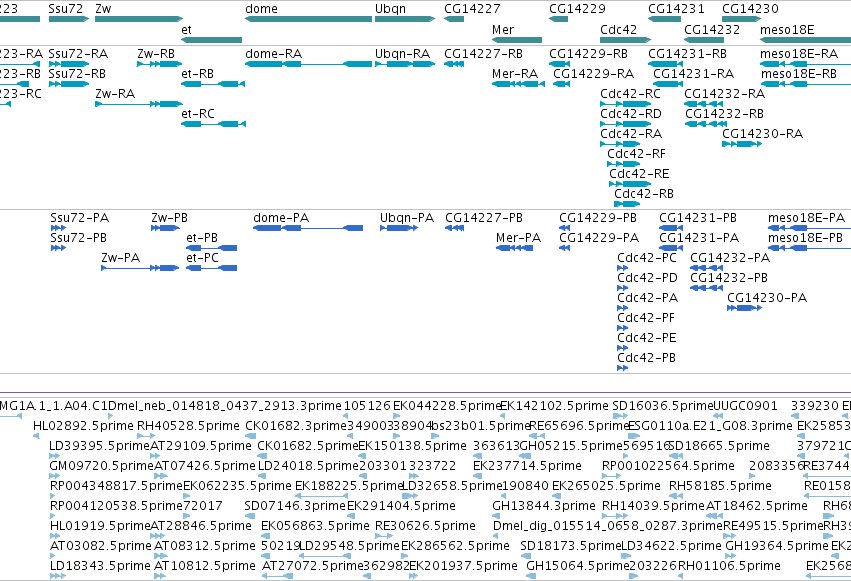This screenshot has width=851, height=581.
Task: Click the et-PB protein feature
Action: point(212,248)
